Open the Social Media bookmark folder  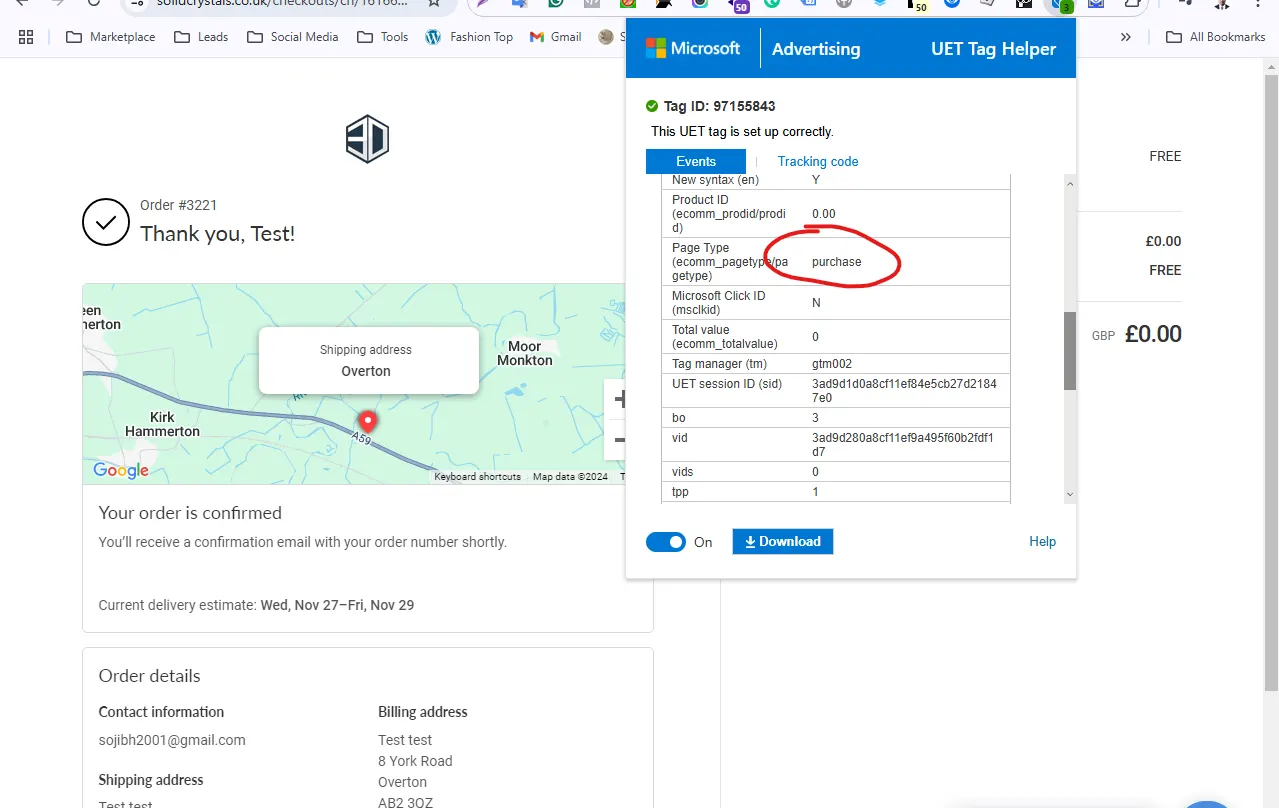point(292,37)
